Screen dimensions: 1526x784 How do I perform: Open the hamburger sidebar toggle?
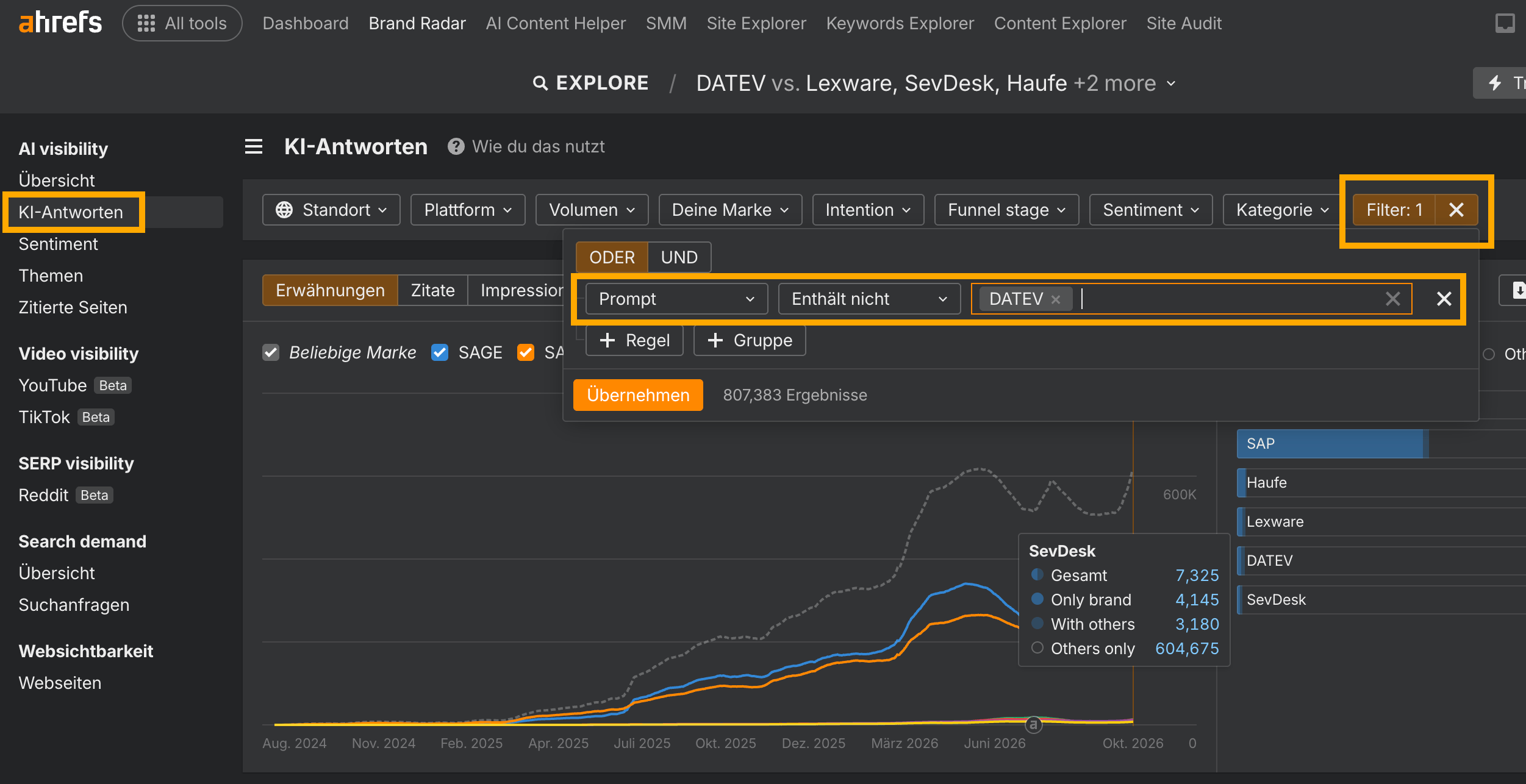[x=254, y=146]
